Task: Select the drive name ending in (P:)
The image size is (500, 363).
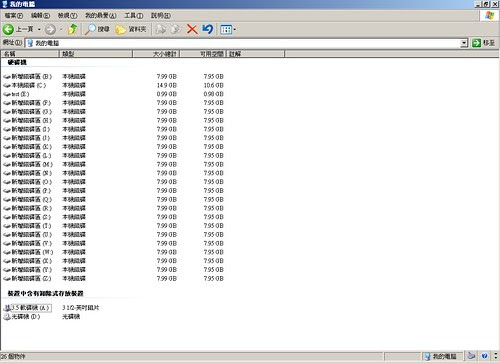Action: (x=31, y=191)
